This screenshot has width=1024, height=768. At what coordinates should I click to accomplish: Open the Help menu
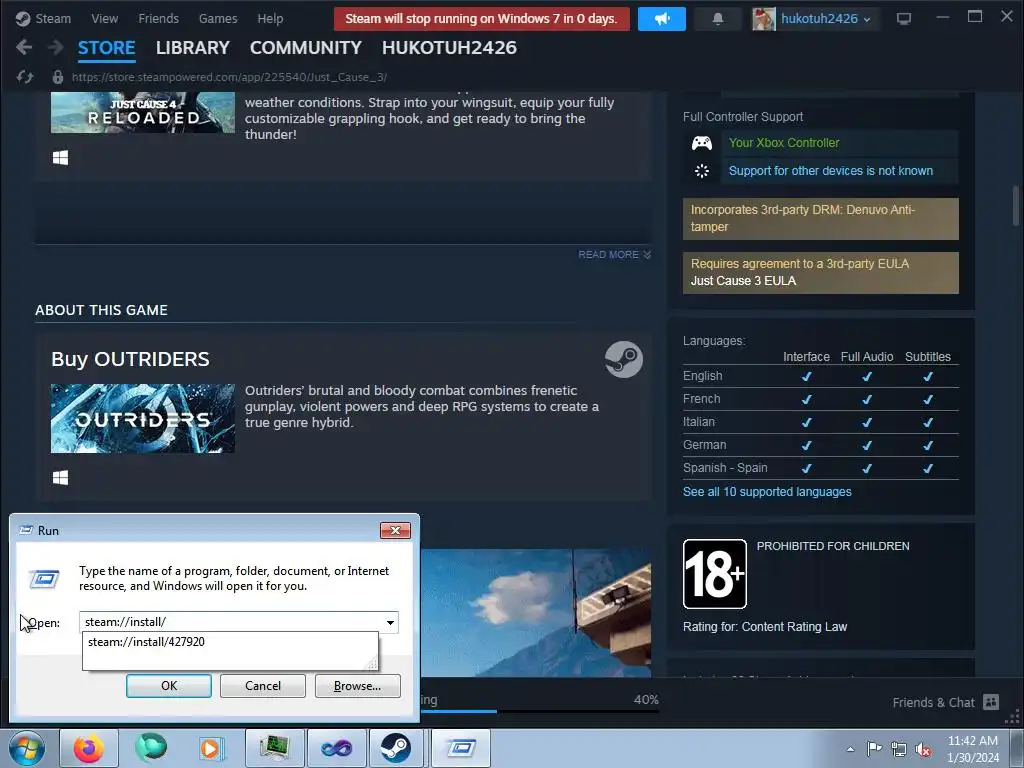coord(270,18)
